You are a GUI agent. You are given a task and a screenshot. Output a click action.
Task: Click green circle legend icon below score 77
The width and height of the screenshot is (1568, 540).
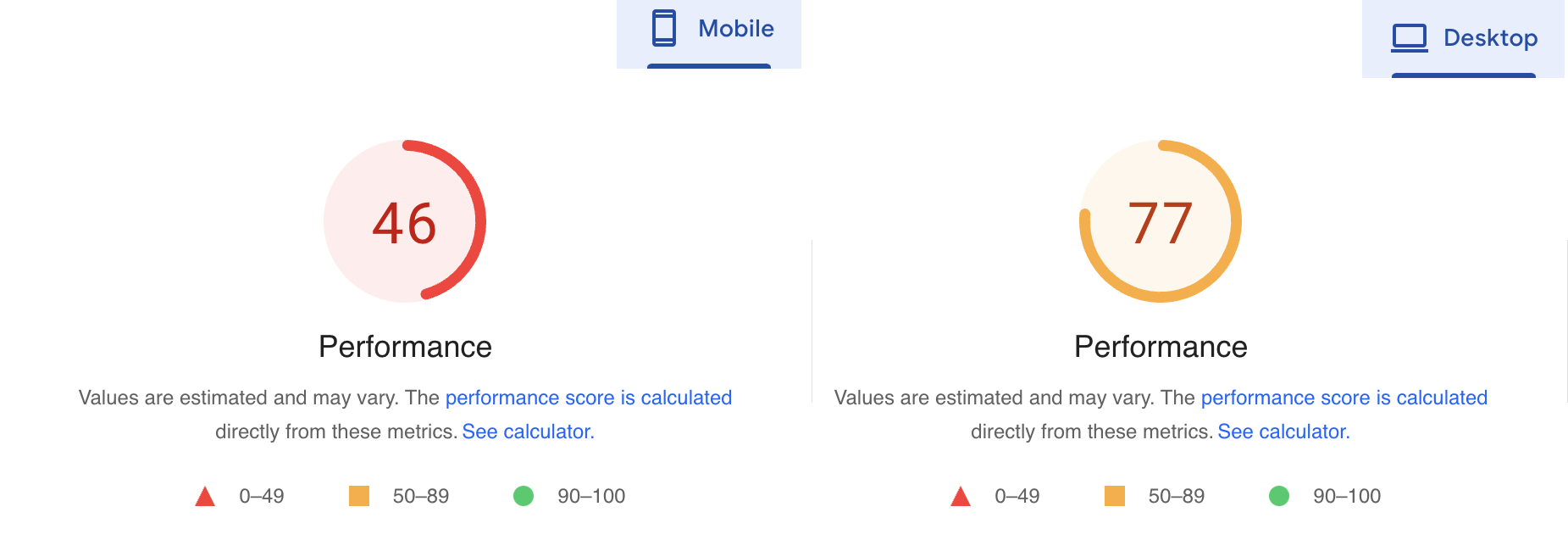click(x=1279, y=496)
